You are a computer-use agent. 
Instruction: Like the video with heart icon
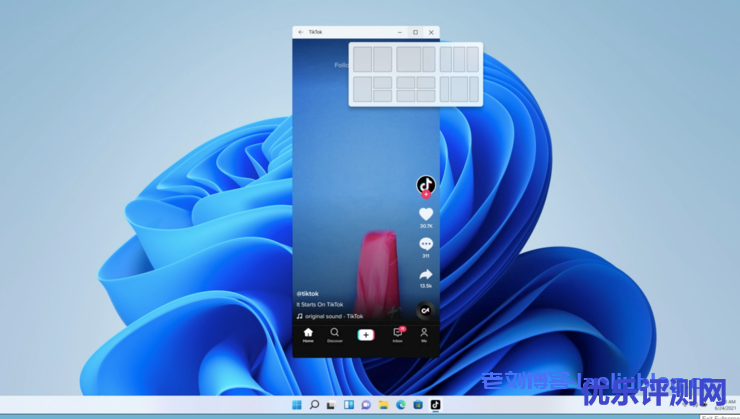click(x=426, y=214)
